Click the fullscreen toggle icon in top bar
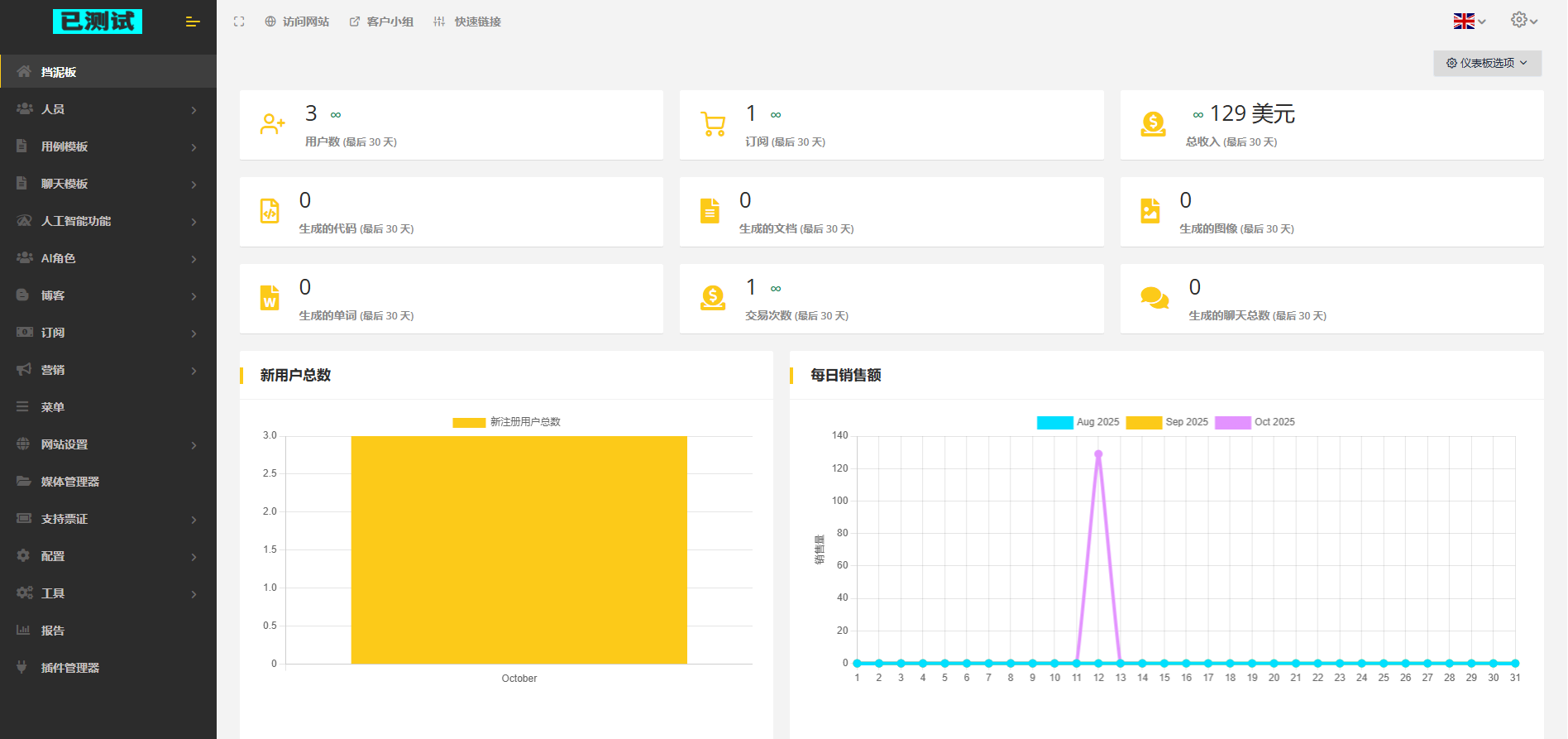The width and height of the screenshot is (1568, 739). (239, 22)
